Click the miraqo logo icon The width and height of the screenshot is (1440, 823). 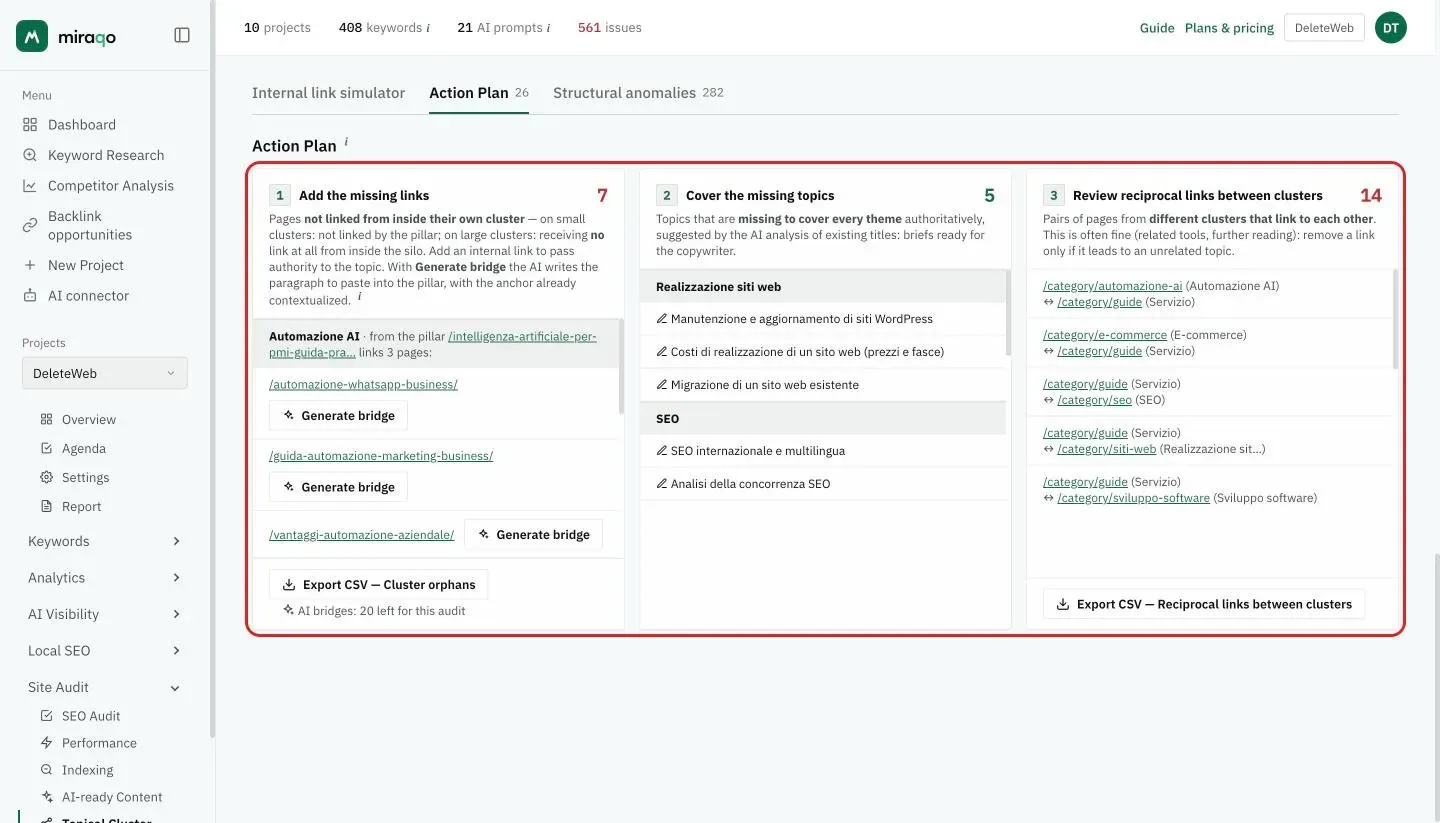click(32, 36)
